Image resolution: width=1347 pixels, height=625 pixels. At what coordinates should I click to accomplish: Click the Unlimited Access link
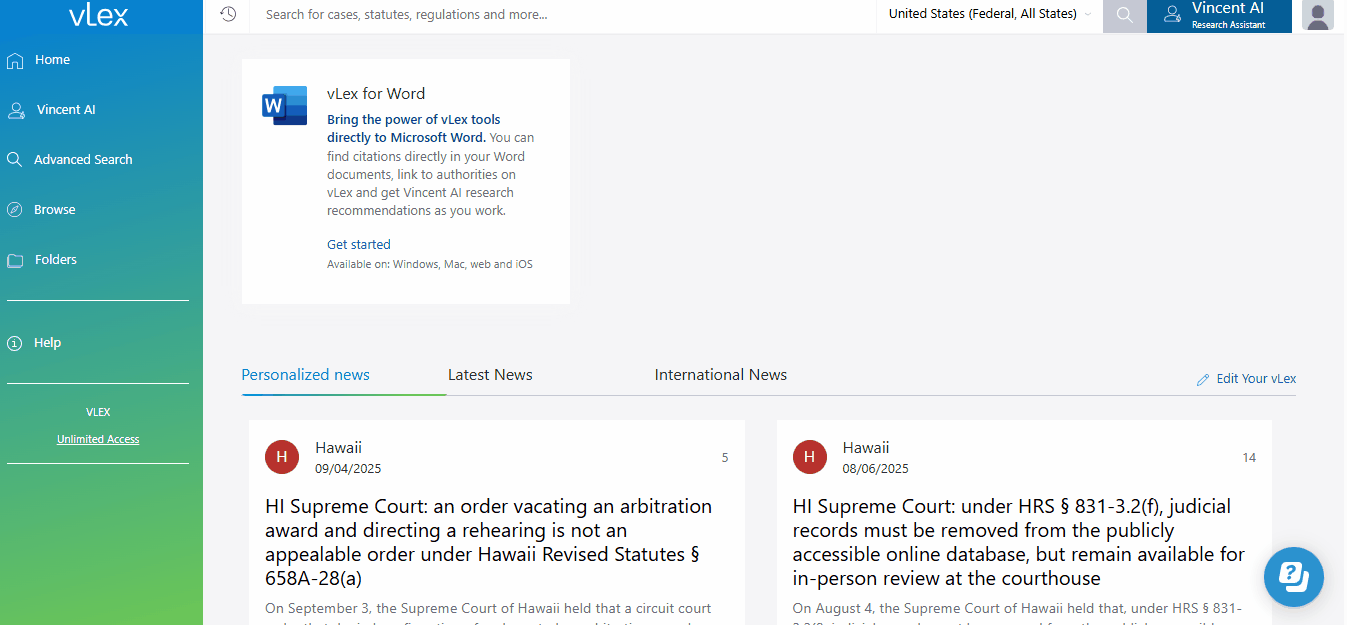pyautogui.click(x=98, y=439)
